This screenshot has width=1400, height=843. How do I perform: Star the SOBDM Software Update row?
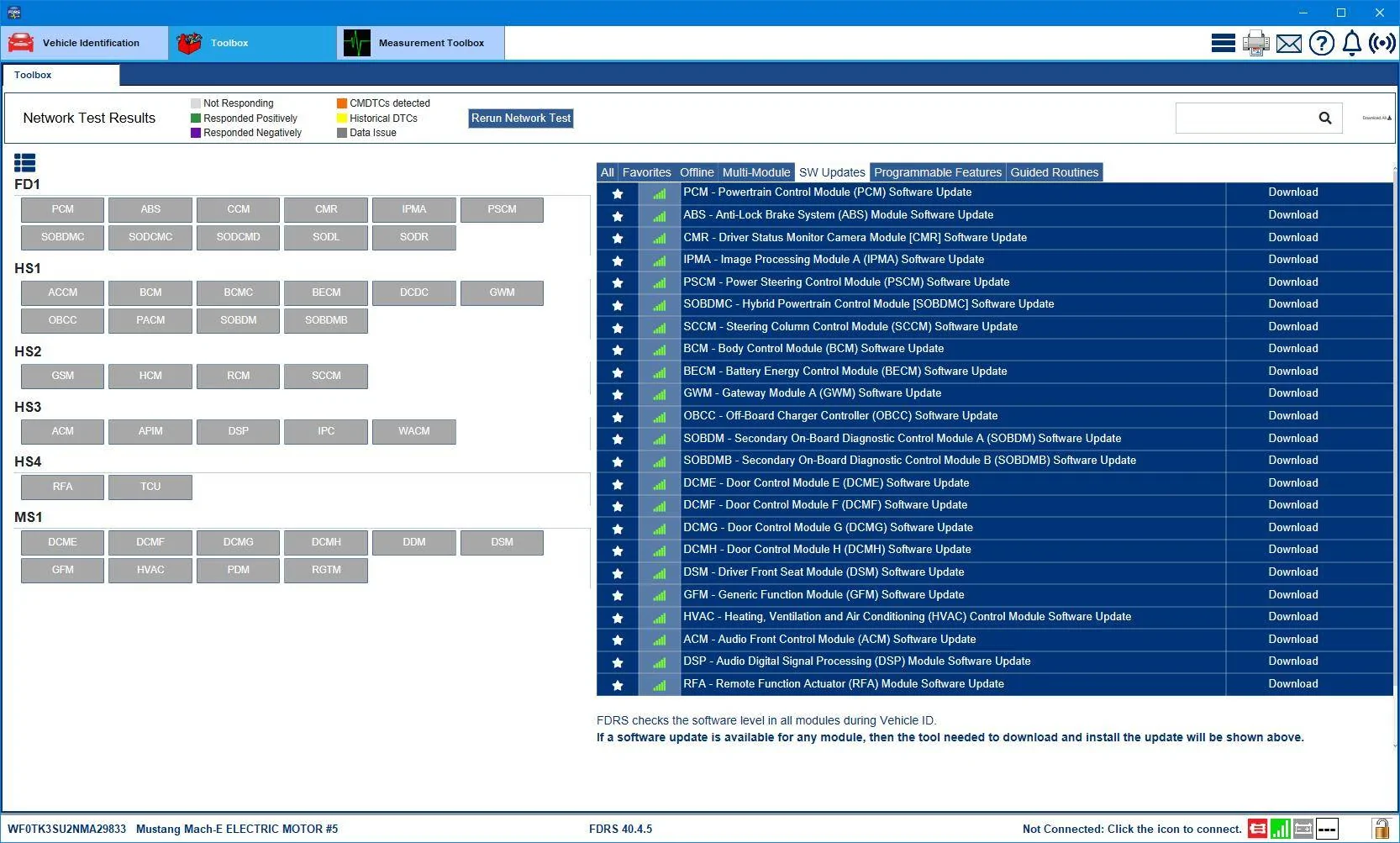(x=618, y=440)
